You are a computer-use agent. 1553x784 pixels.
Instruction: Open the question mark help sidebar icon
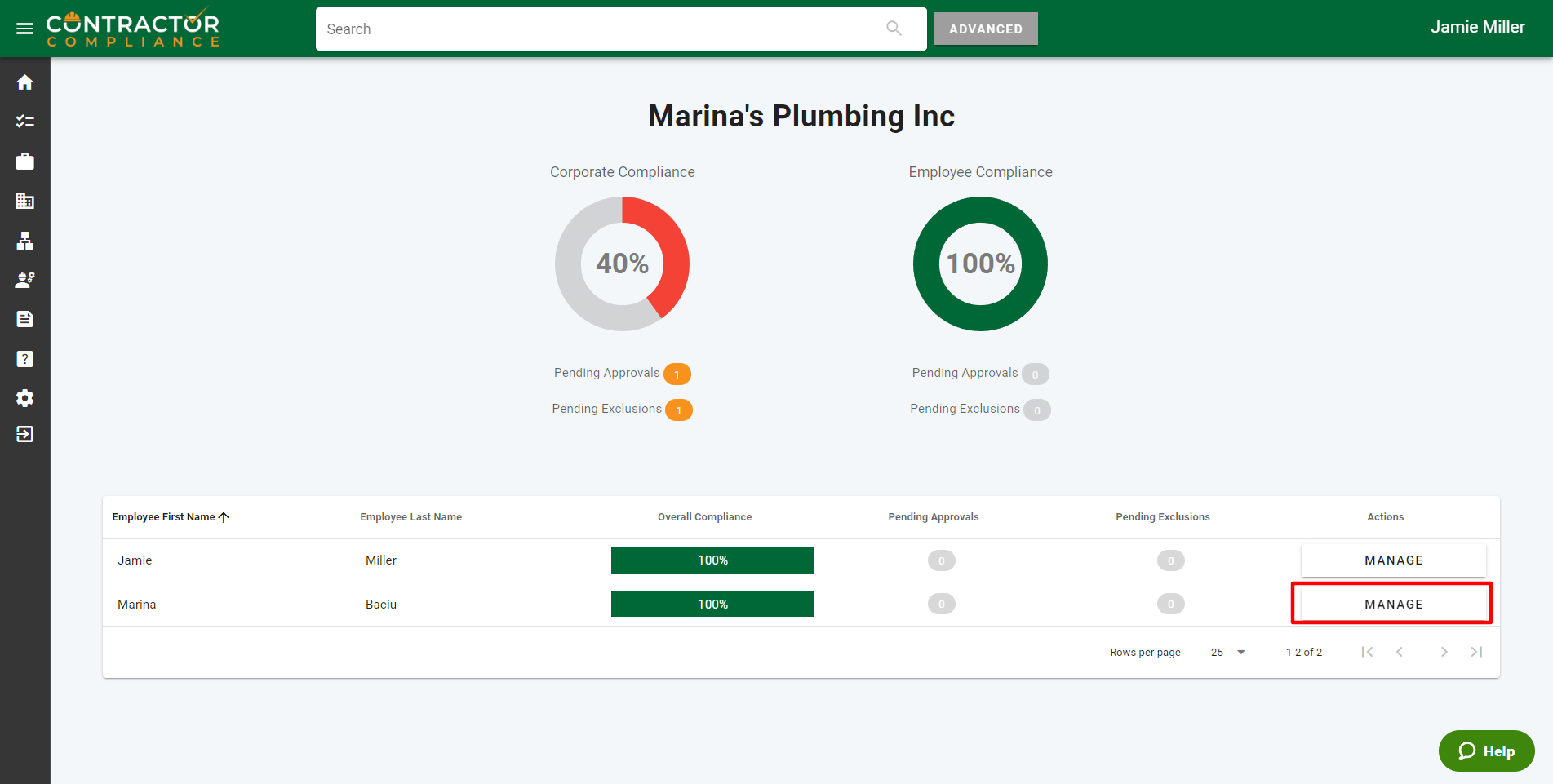(24, 359)
